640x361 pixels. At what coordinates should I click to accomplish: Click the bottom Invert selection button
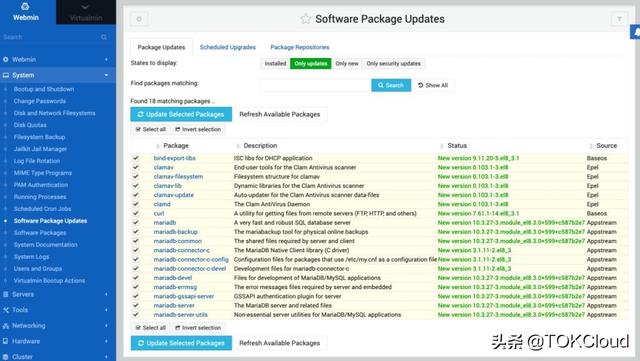[x=198, y=328]
